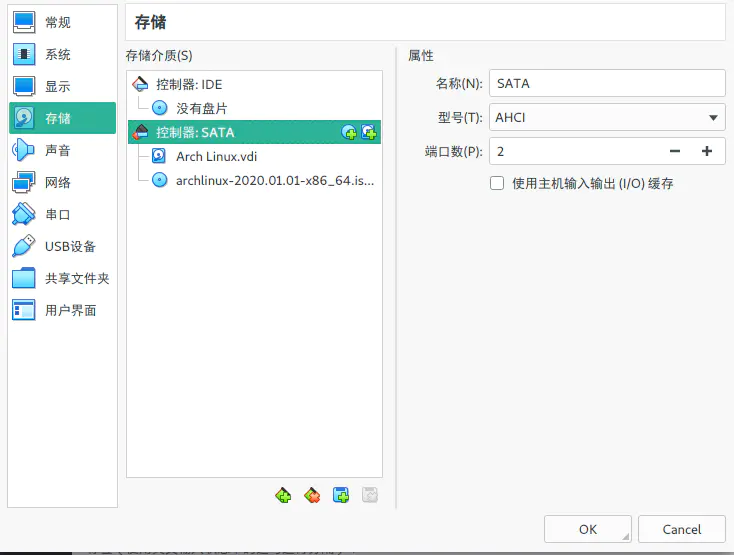The image size is (734, 555).
Task: Add an optical drive to SATA controller
Action: [x=349, y=132]
